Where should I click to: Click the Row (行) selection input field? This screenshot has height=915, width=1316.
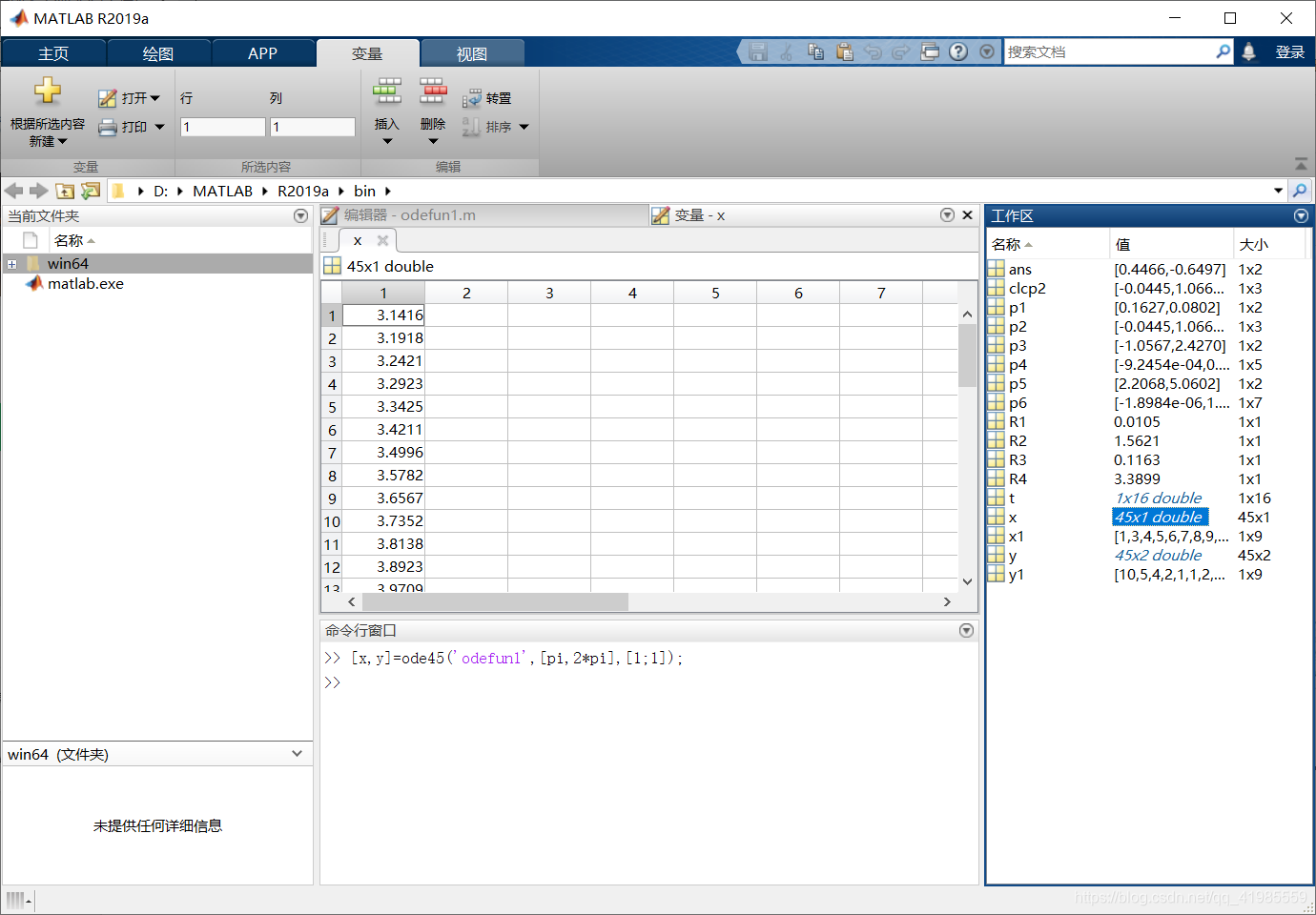coord(223,127)
